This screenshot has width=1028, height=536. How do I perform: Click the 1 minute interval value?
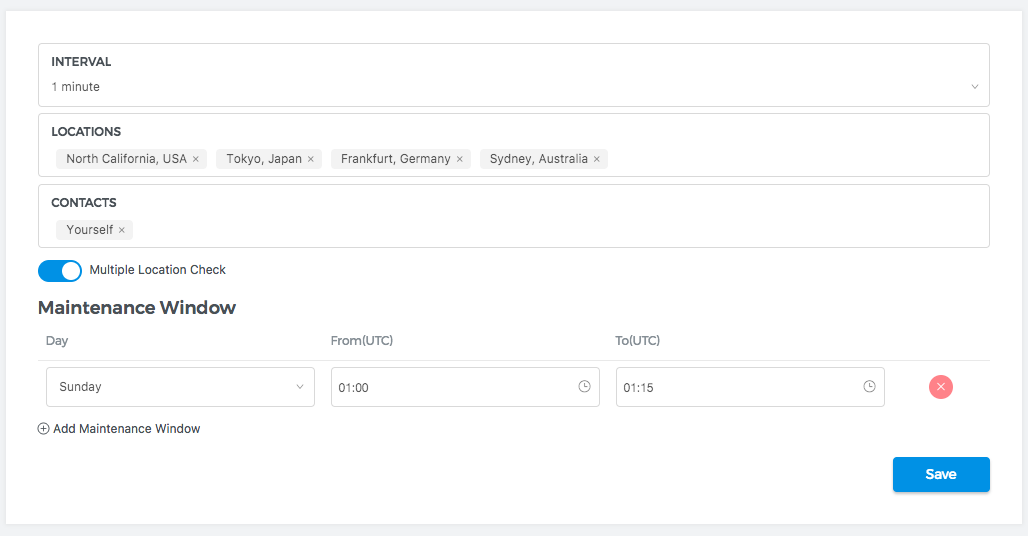pos(76,87)
